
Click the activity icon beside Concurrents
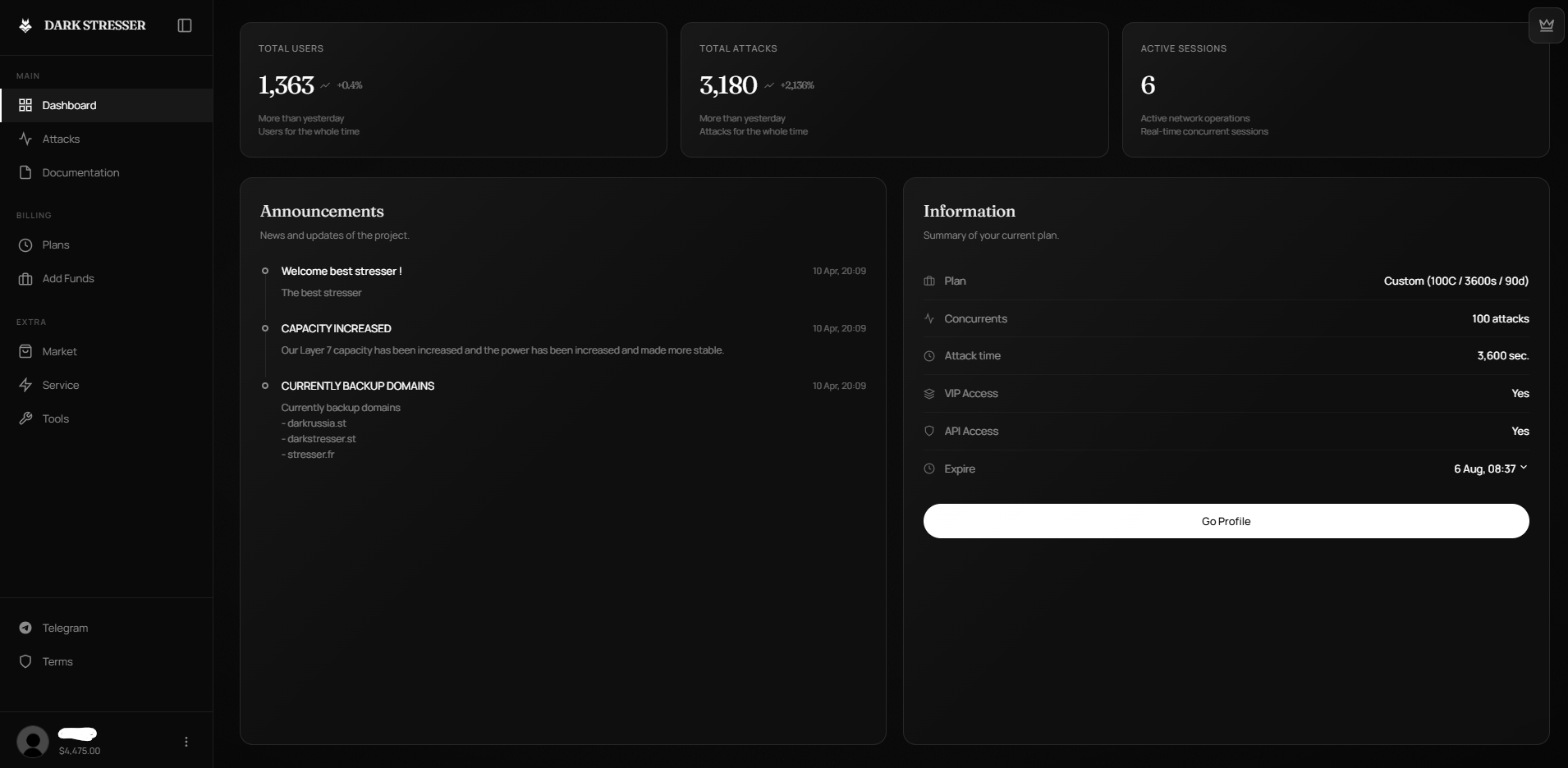(929, 318)
